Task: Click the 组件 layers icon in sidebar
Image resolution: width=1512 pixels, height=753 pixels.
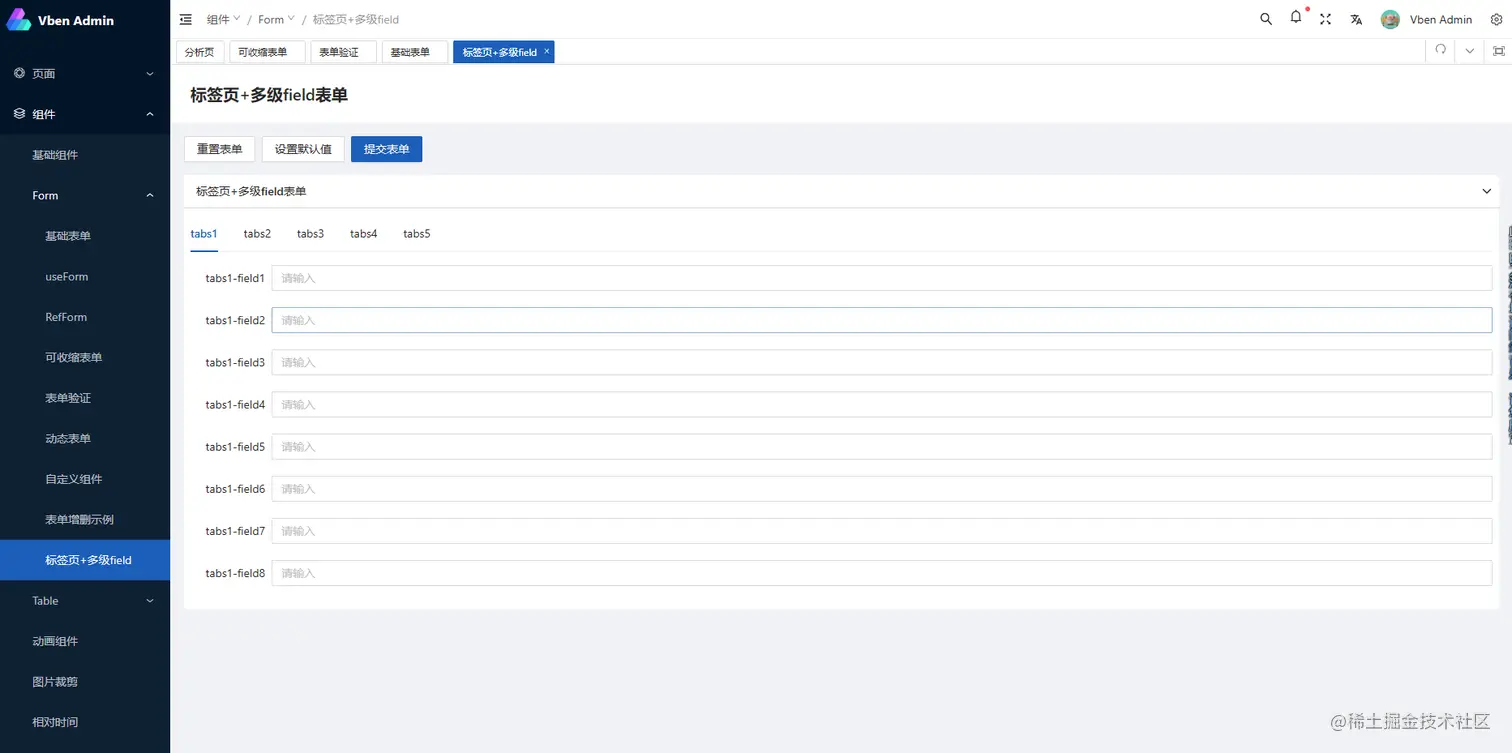Action: coord(19,114)
